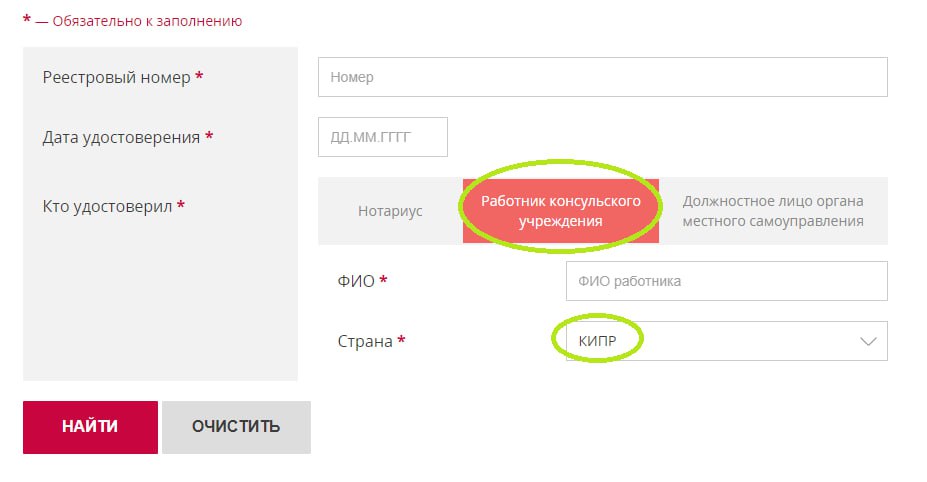Click the Реестровый номер input field
Image resolution: width=927 pixels, height=482 pixels.
602,77
